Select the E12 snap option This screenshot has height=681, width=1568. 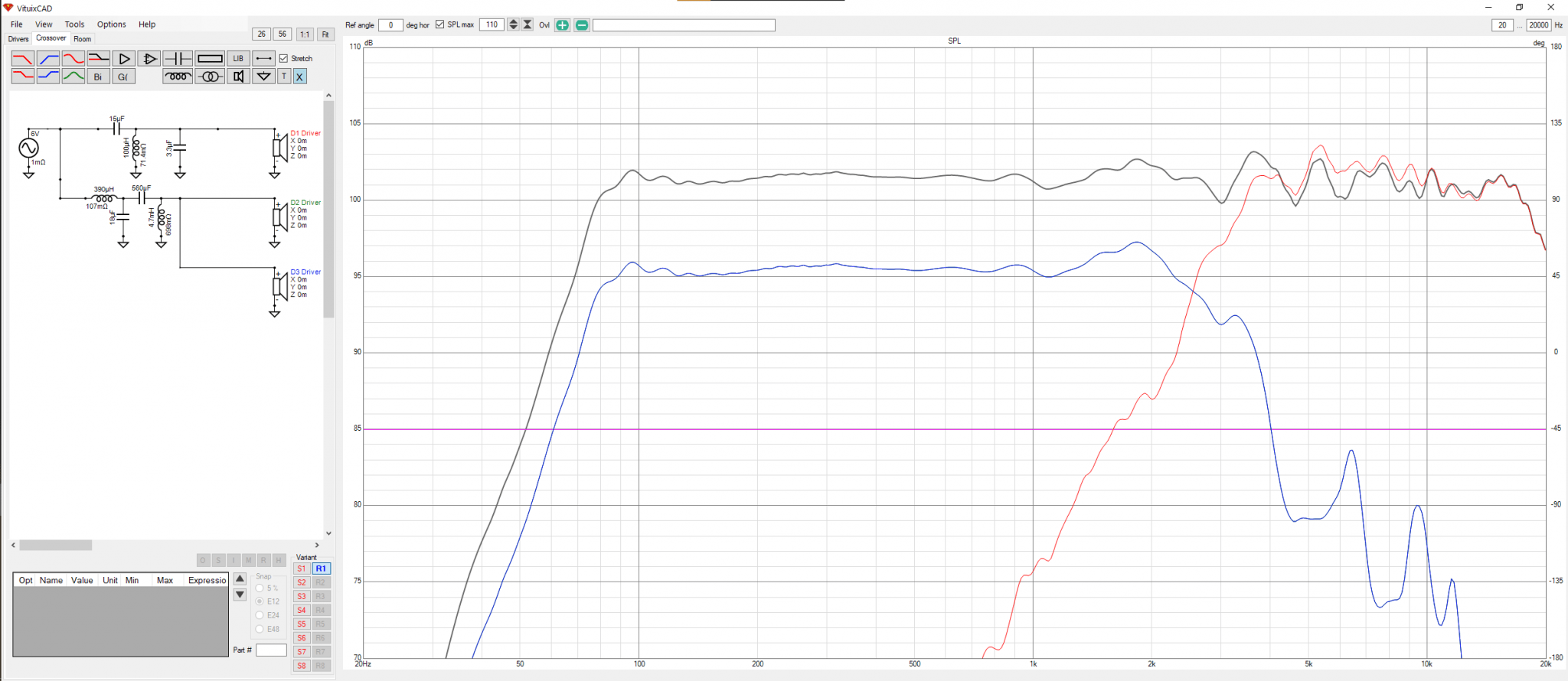(260, 601)
